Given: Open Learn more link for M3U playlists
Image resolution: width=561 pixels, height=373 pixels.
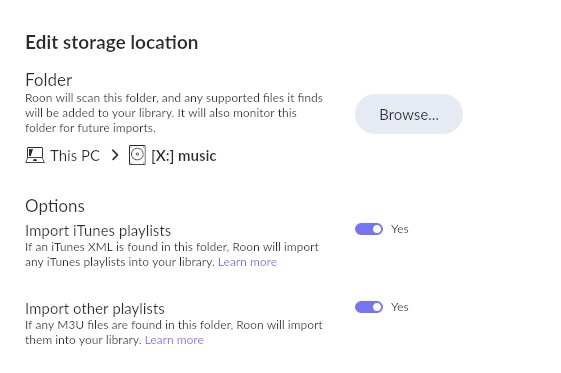Looking at the screenshot, I should pyautogui.click(x=174, y=340).
